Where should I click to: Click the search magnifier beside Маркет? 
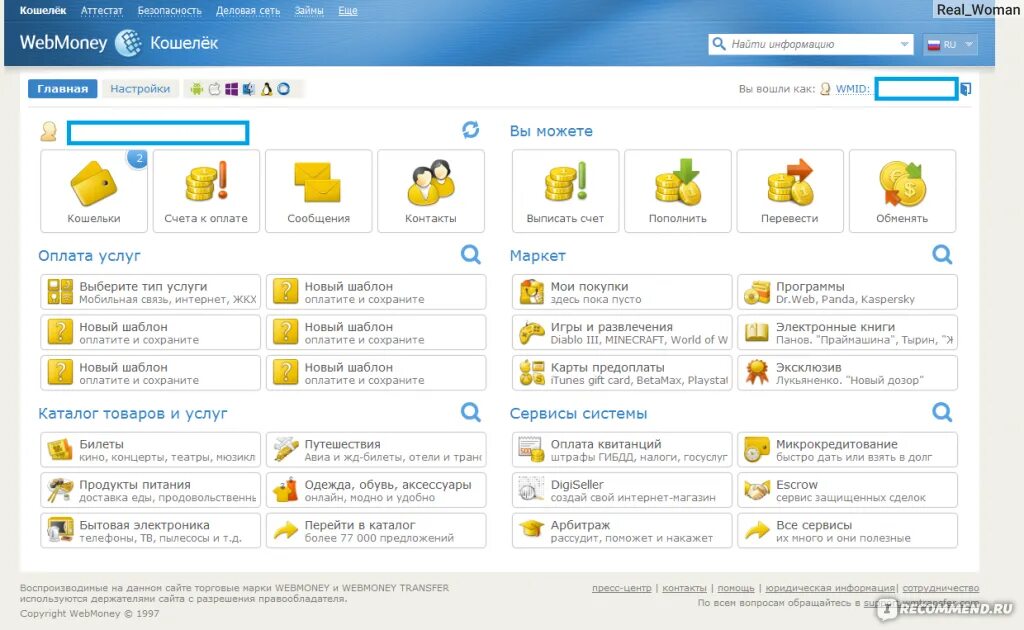942,254
